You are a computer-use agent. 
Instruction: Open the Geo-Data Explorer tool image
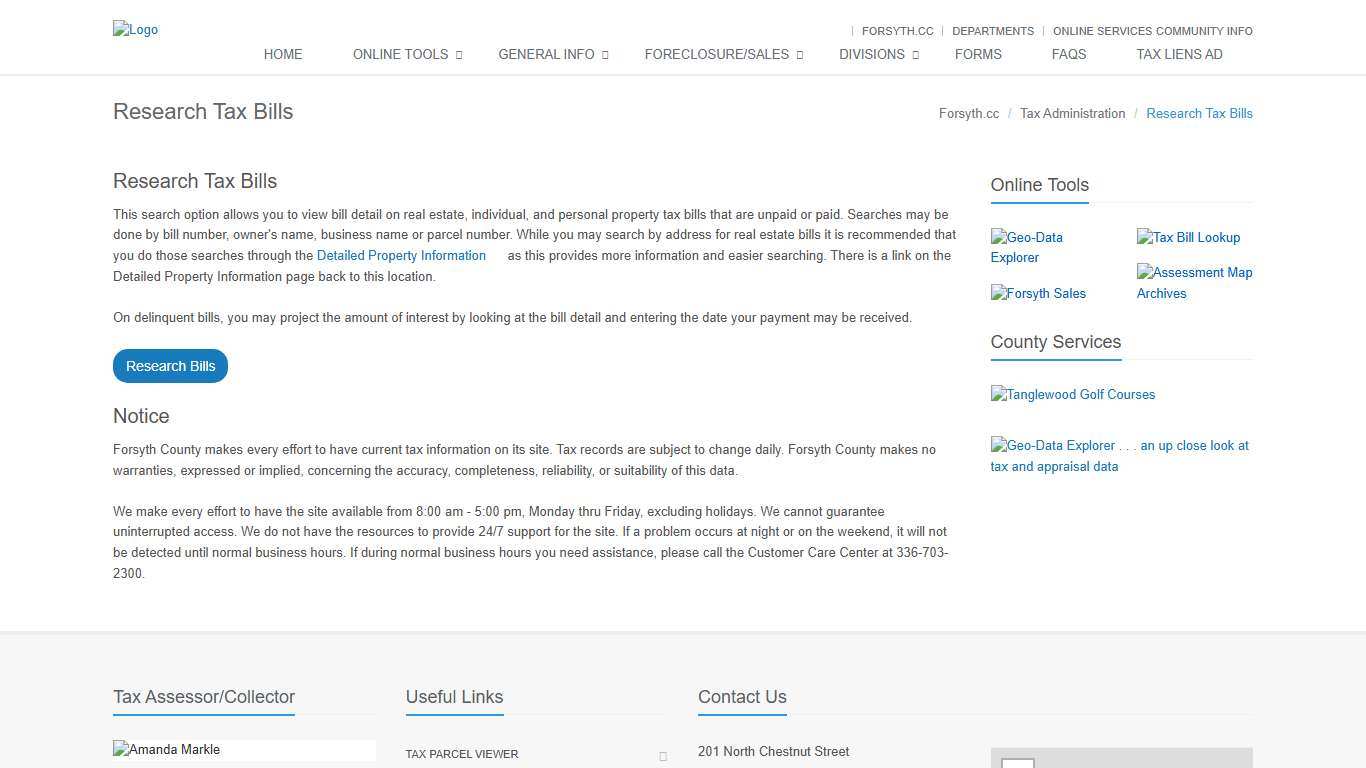coord(1027,247)
